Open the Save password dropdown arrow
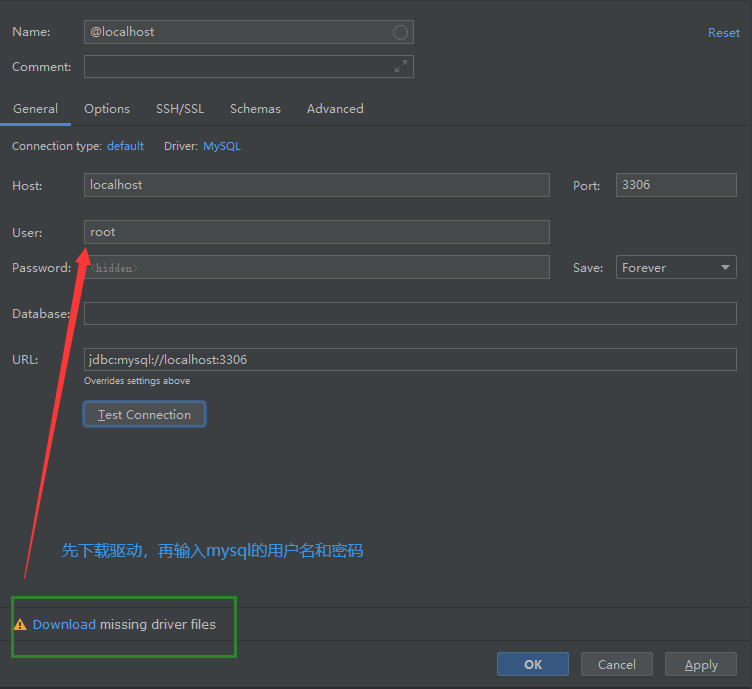The height and width of the screenshot is (689, 752). pos(725,268)
